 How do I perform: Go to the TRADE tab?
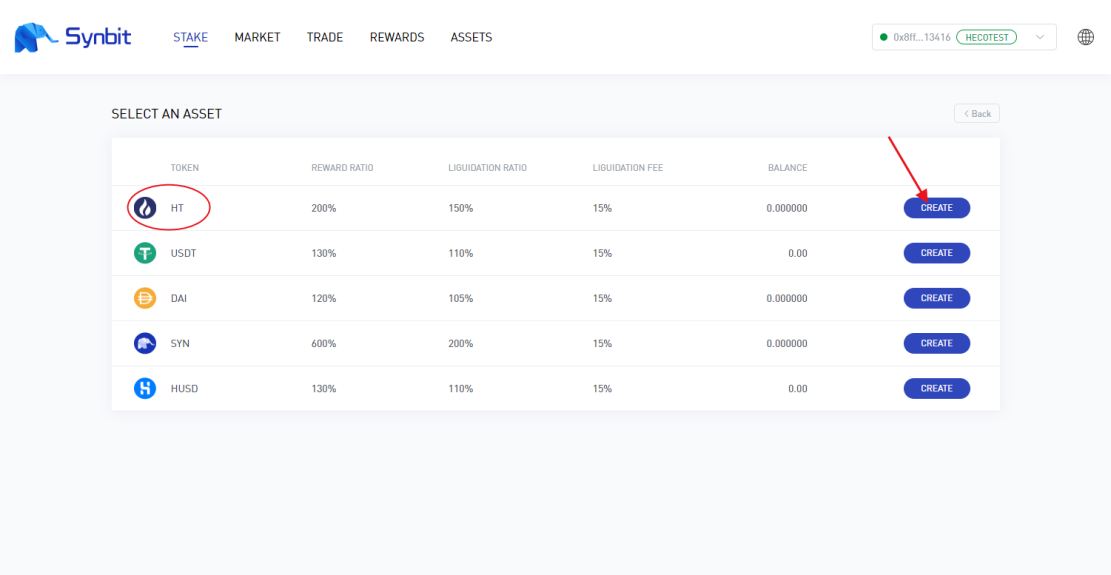pyautogui.click(x=325, y=38)
